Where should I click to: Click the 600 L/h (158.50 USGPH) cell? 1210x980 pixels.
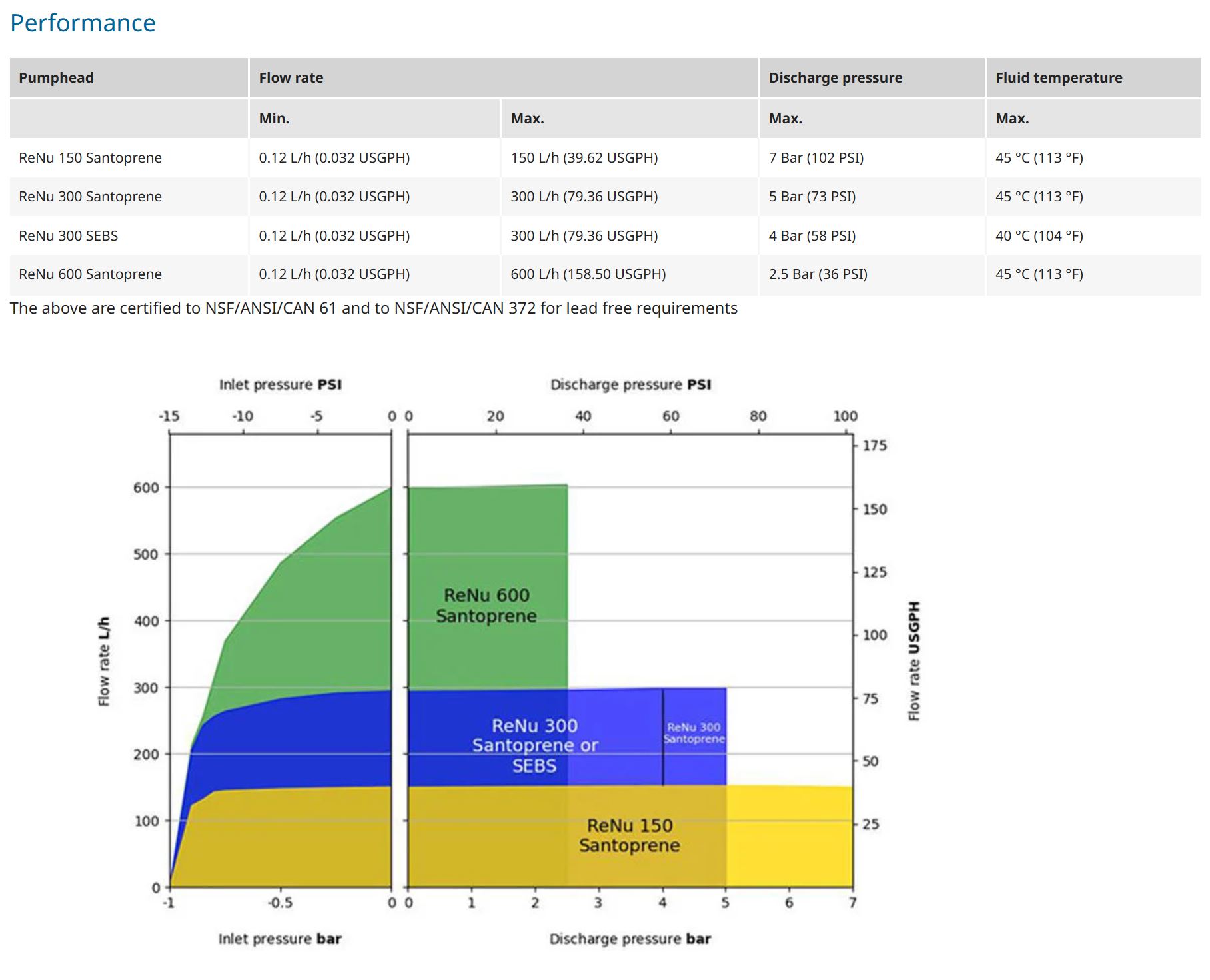point(588,274)
